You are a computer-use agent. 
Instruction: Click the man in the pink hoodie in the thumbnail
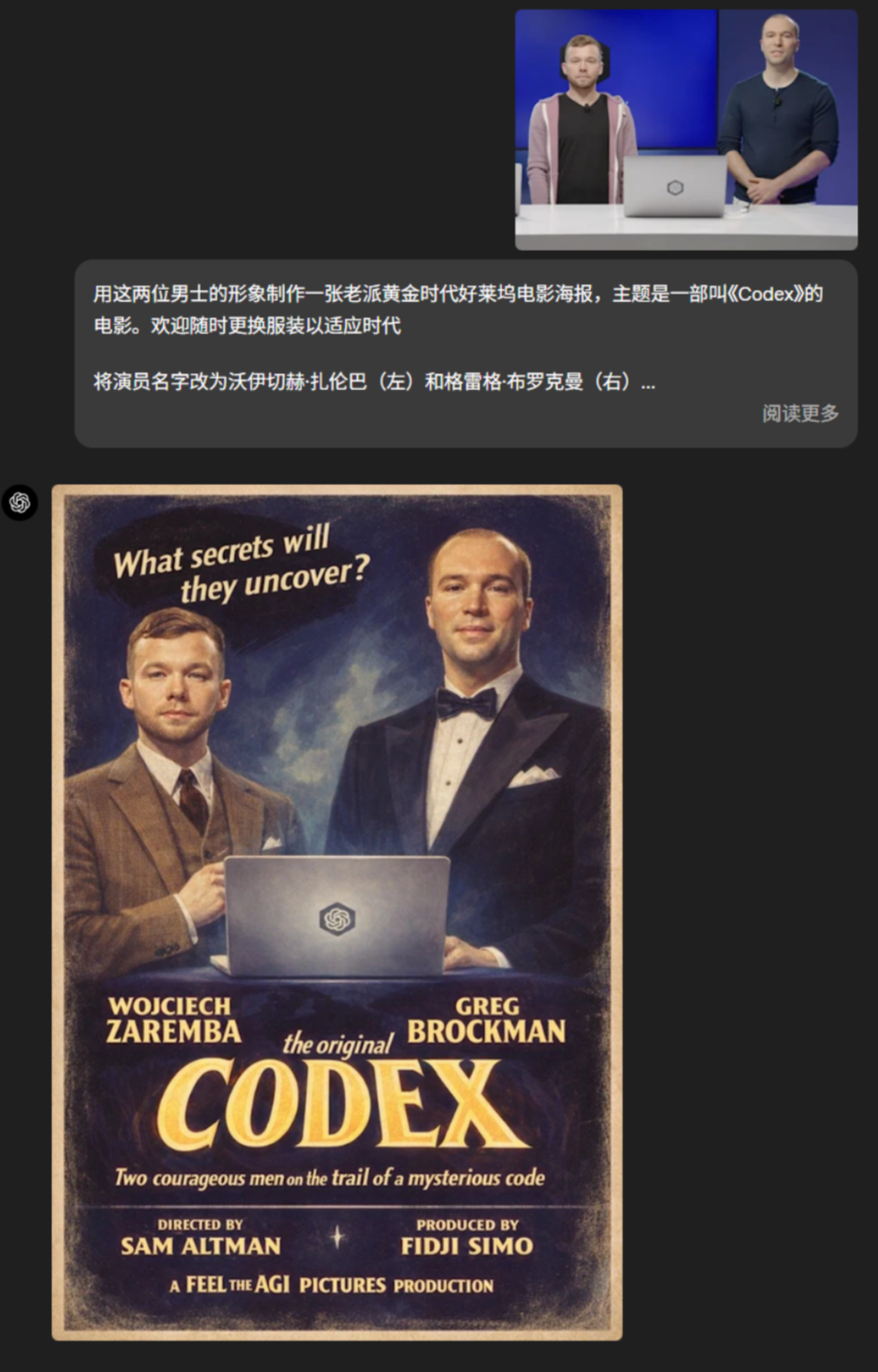pyautogui.click(x=581, y=123)
